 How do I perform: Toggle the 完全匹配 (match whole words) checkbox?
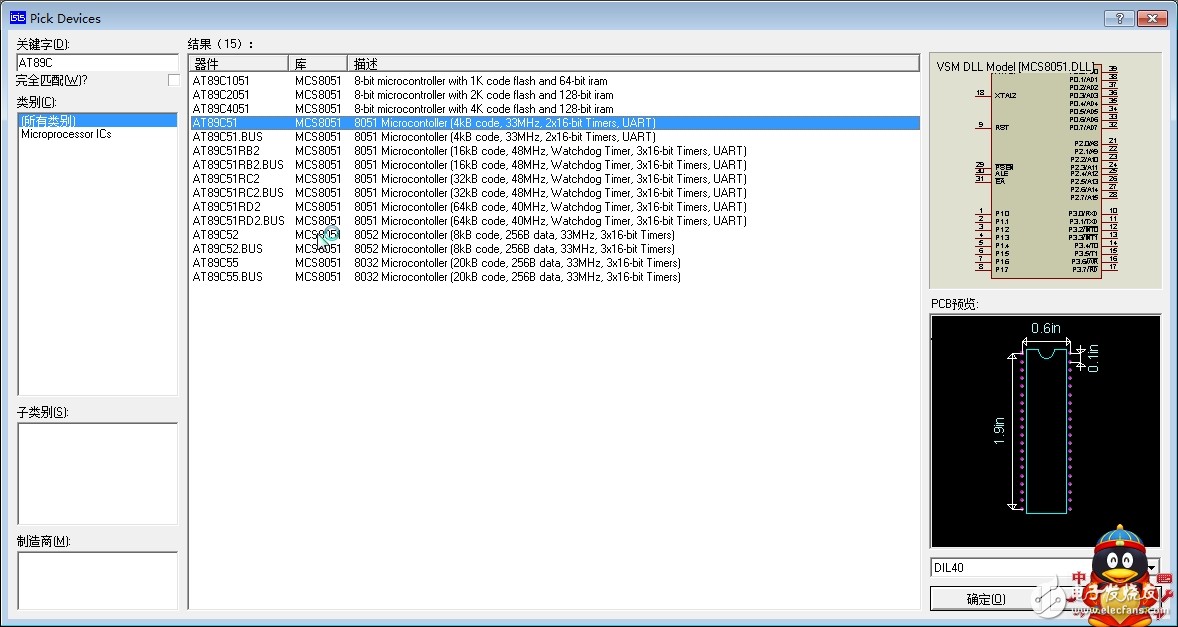point(174,80)
